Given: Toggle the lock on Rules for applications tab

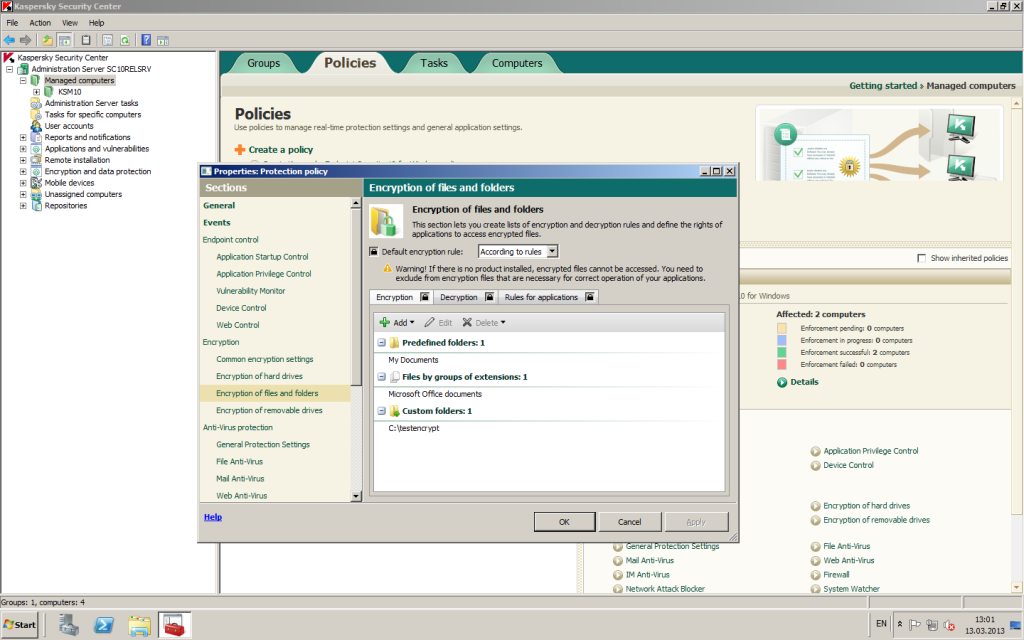Looking at the screenshot, I should 589,296.
